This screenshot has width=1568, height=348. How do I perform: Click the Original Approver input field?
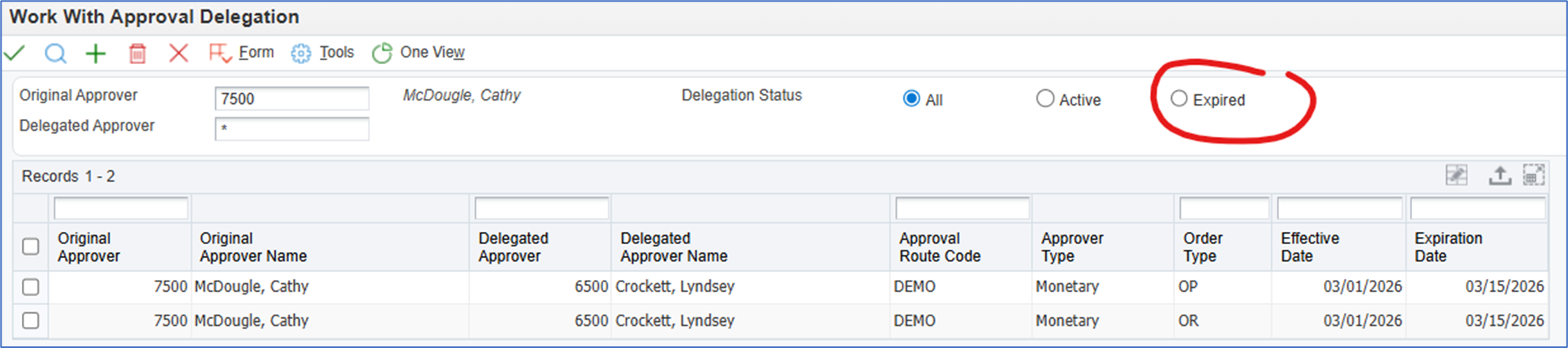(291, 99)
